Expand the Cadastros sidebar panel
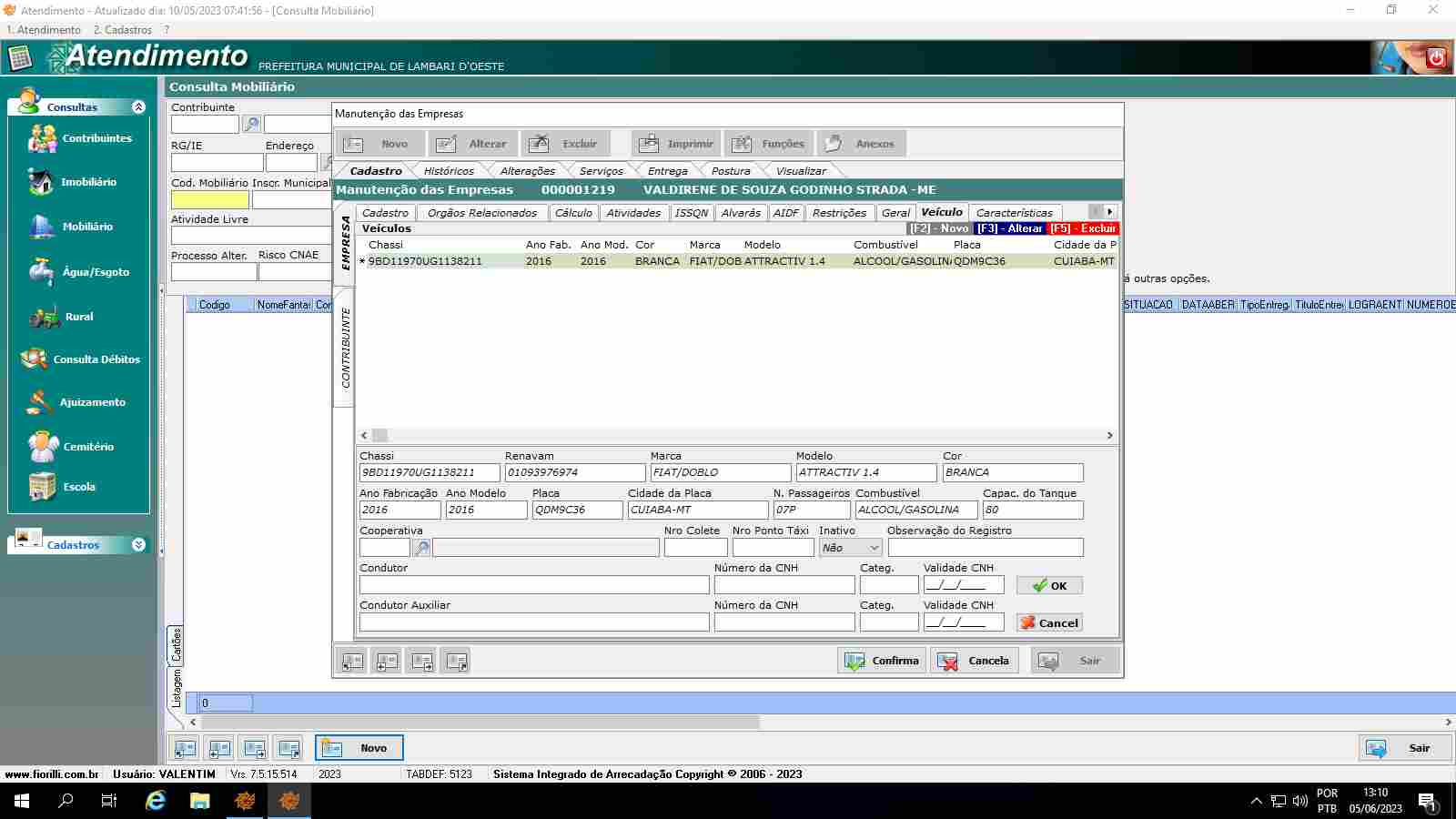The image size is (1456, 819). (x=138, y=545)
